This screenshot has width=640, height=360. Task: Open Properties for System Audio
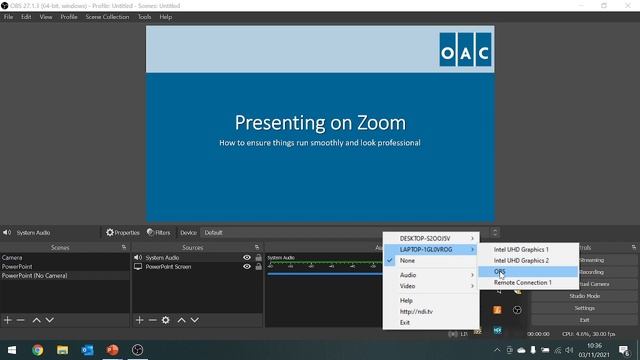click(x=122, y=233)
